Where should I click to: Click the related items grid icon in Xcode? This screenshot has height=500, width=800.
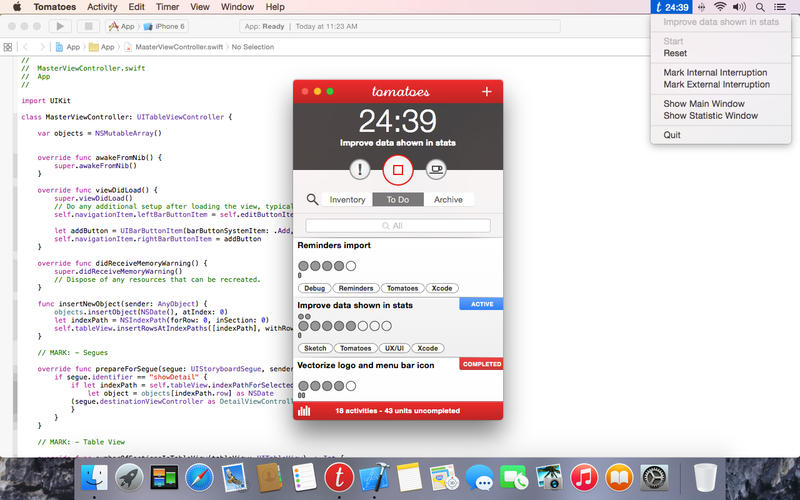pyautogui.click(x=8, y=47)
